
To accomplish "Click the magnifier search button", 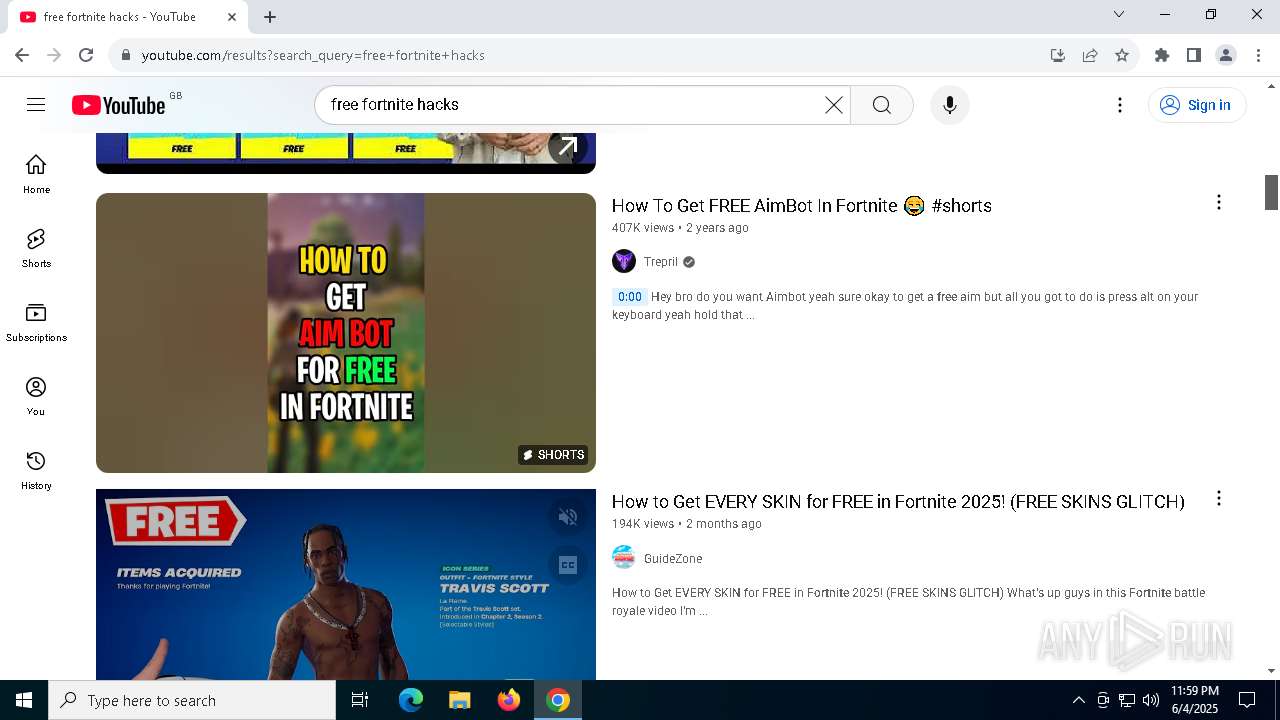I will [x=881, y=105].
